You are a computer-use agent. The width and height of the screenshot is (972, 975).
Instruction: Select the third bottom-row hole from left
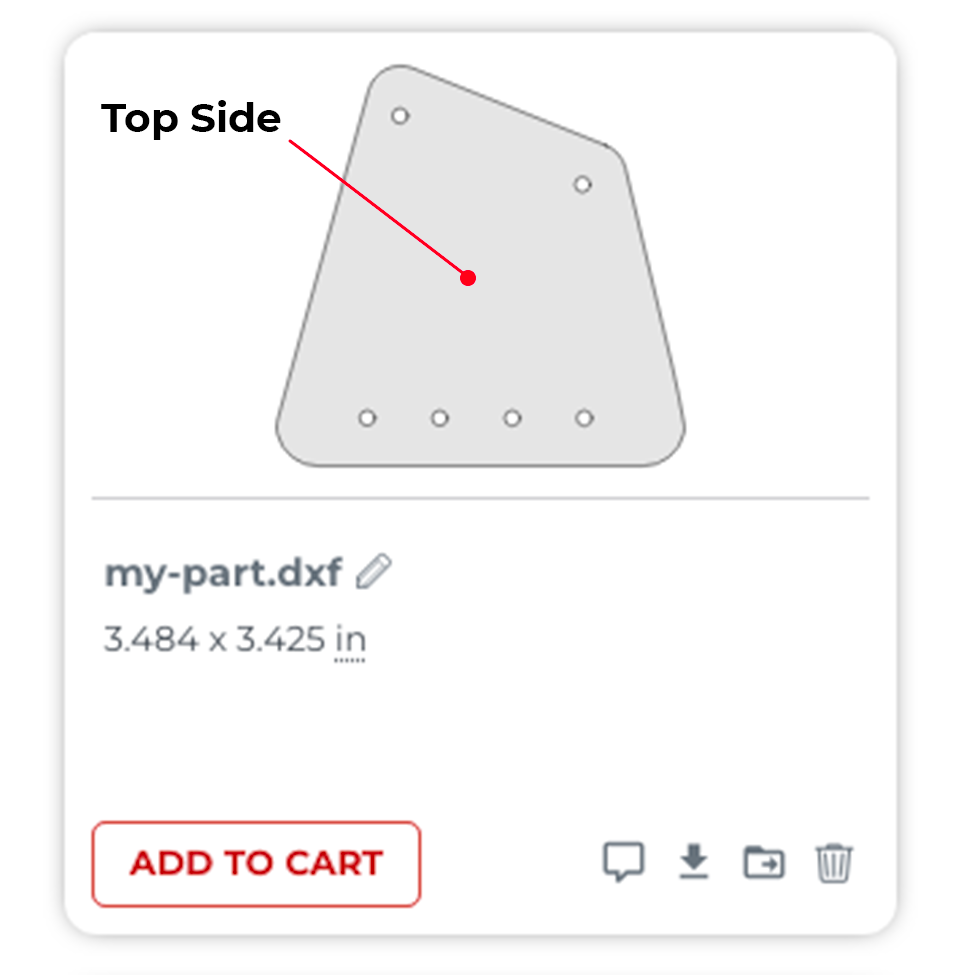point(512,418)
